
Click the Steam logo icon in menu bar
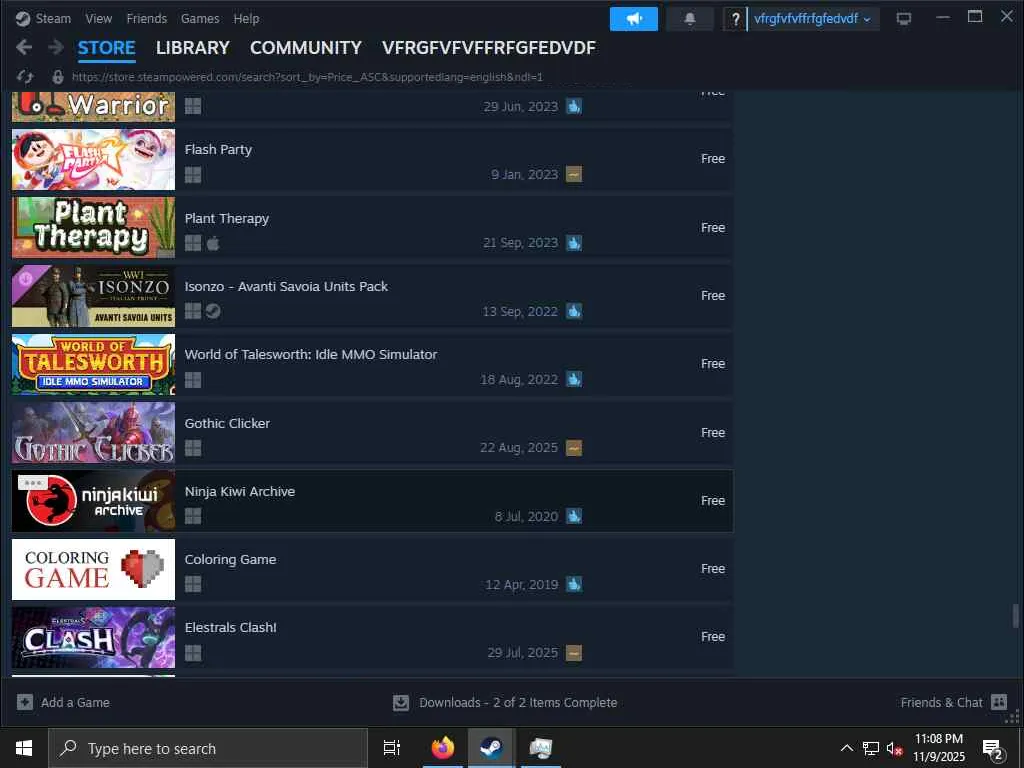(x=23, y=19)
